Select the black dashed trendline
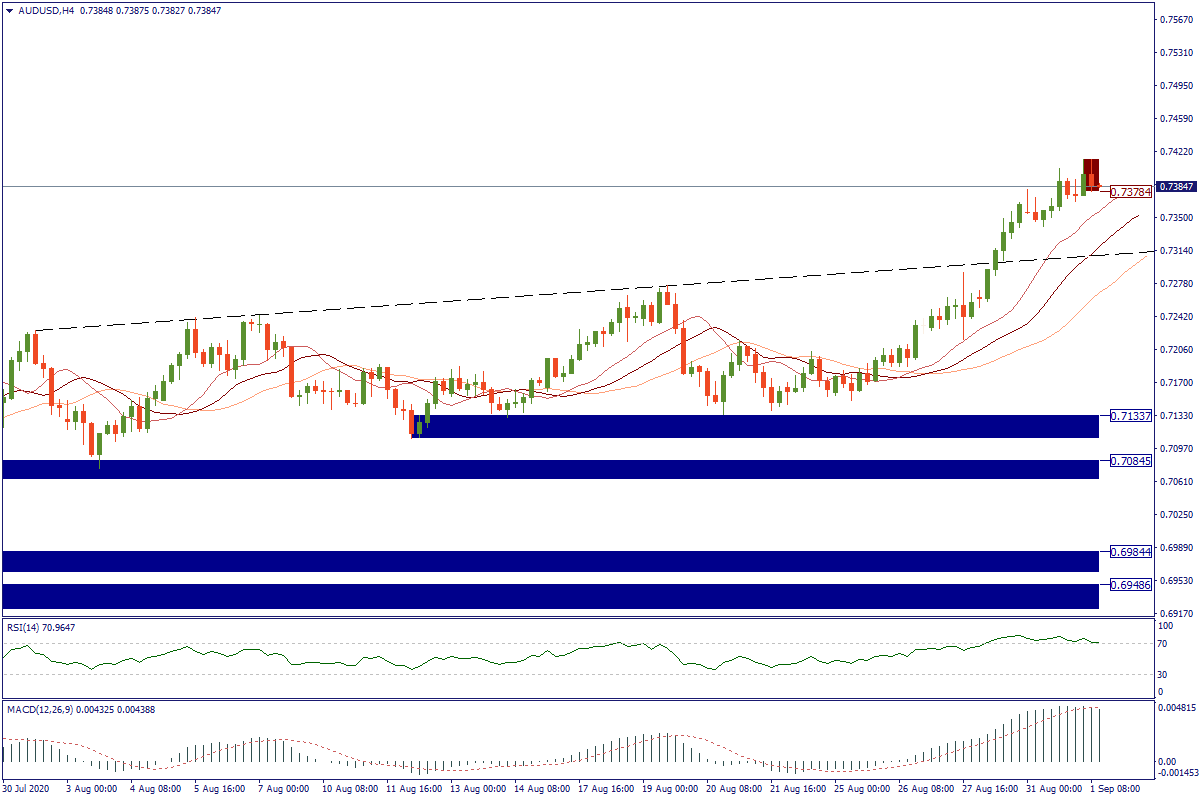This screenshot has height=800, width=1200. click(500, 297)
